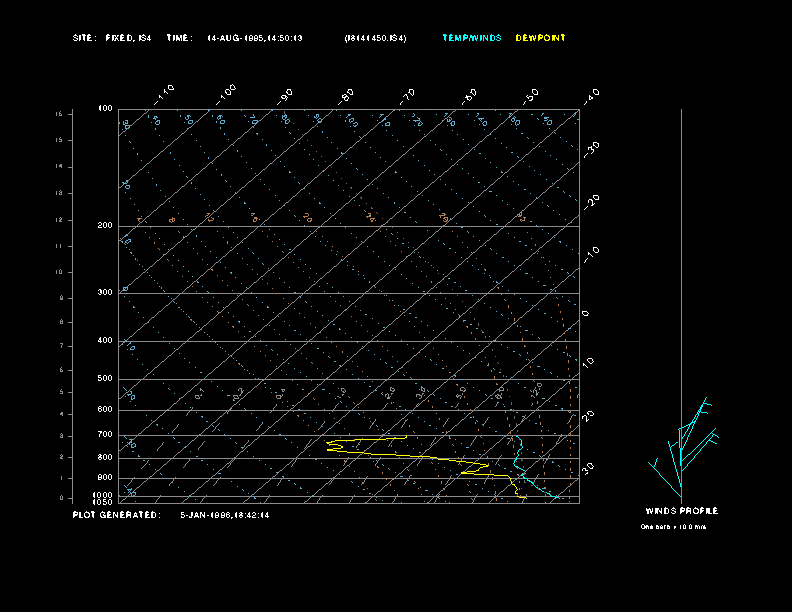792x612 pixels.
Task: Click the -80 temperature label at top
Action: (347, 95)
